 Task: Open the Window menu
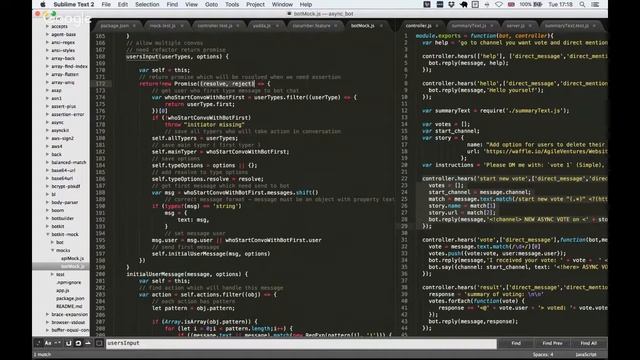pos(282,4)
